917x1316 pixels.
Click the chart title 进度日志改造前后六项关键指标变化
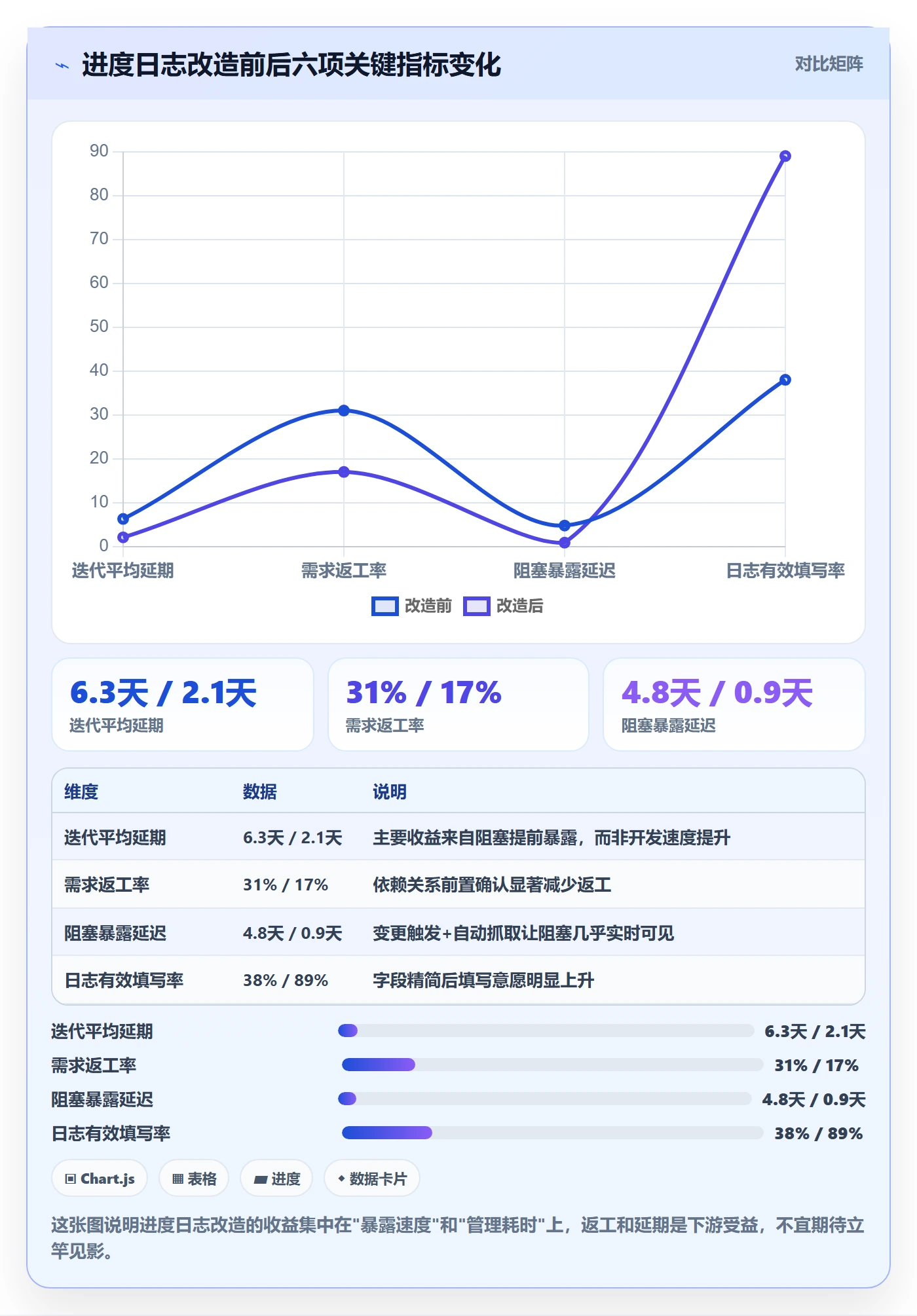(x=291, y=65)
